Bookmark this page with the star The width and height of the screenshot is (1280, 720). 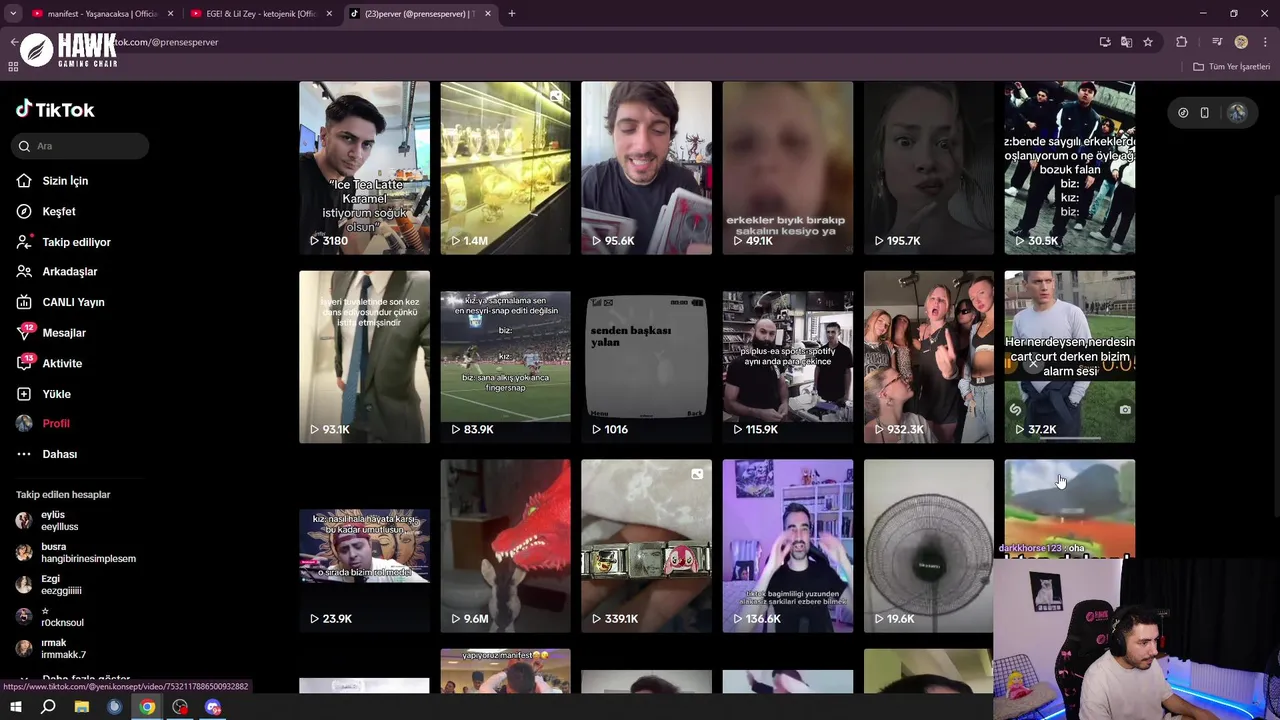pos(1148,42)
